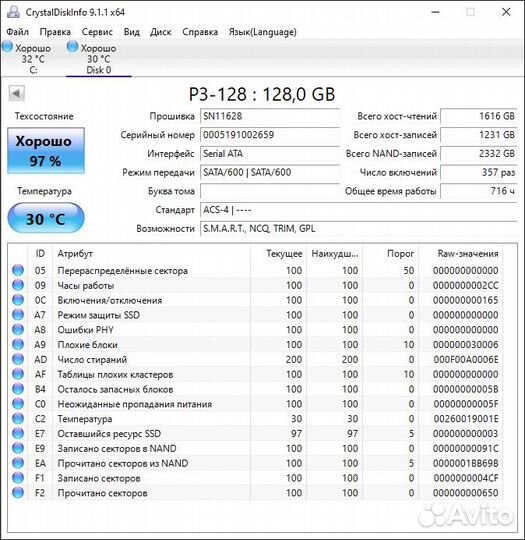Select the Плохие блоки attribute text
The height and width of the screenshot is (540, 525).
tap(88, 345)
